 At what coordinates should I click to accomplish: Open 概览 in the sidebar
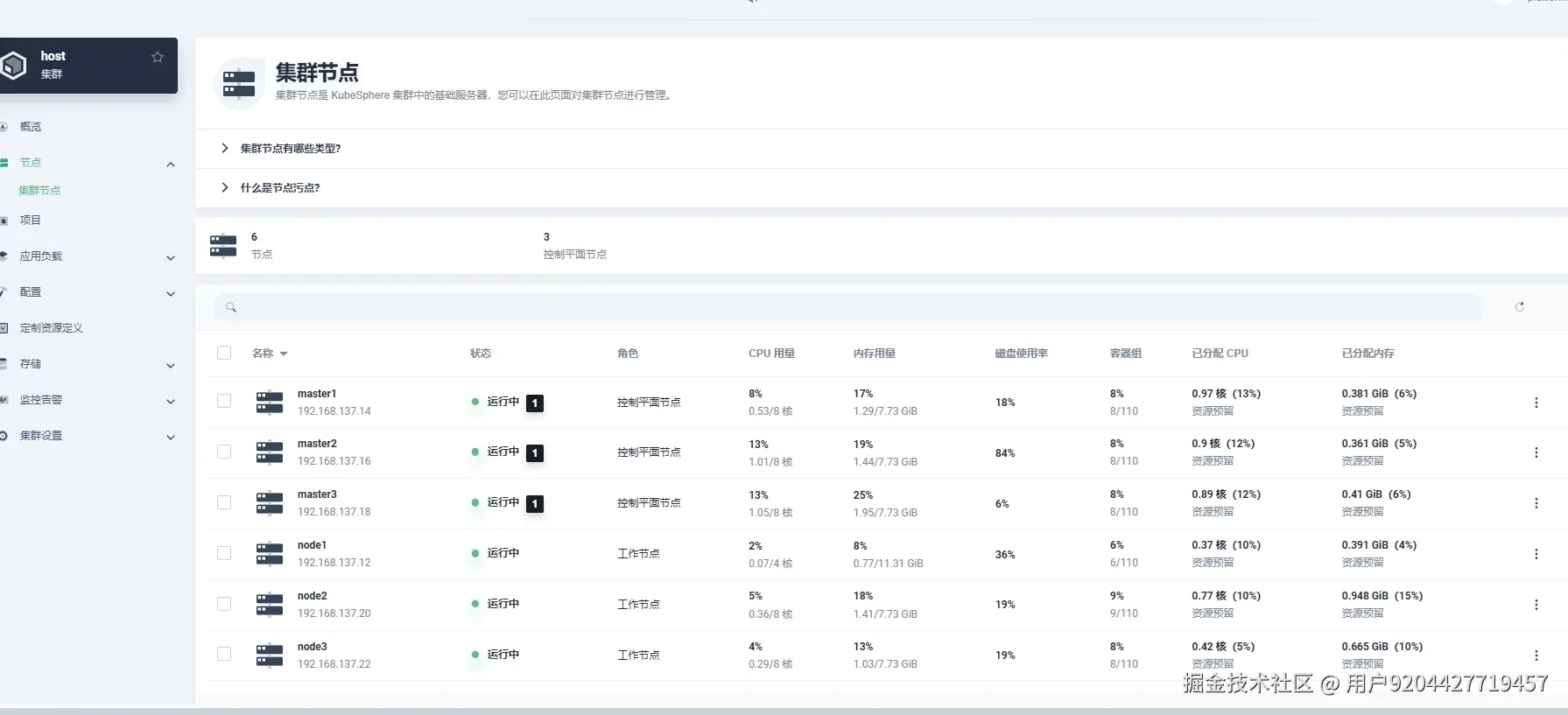(x=31, y=127)
